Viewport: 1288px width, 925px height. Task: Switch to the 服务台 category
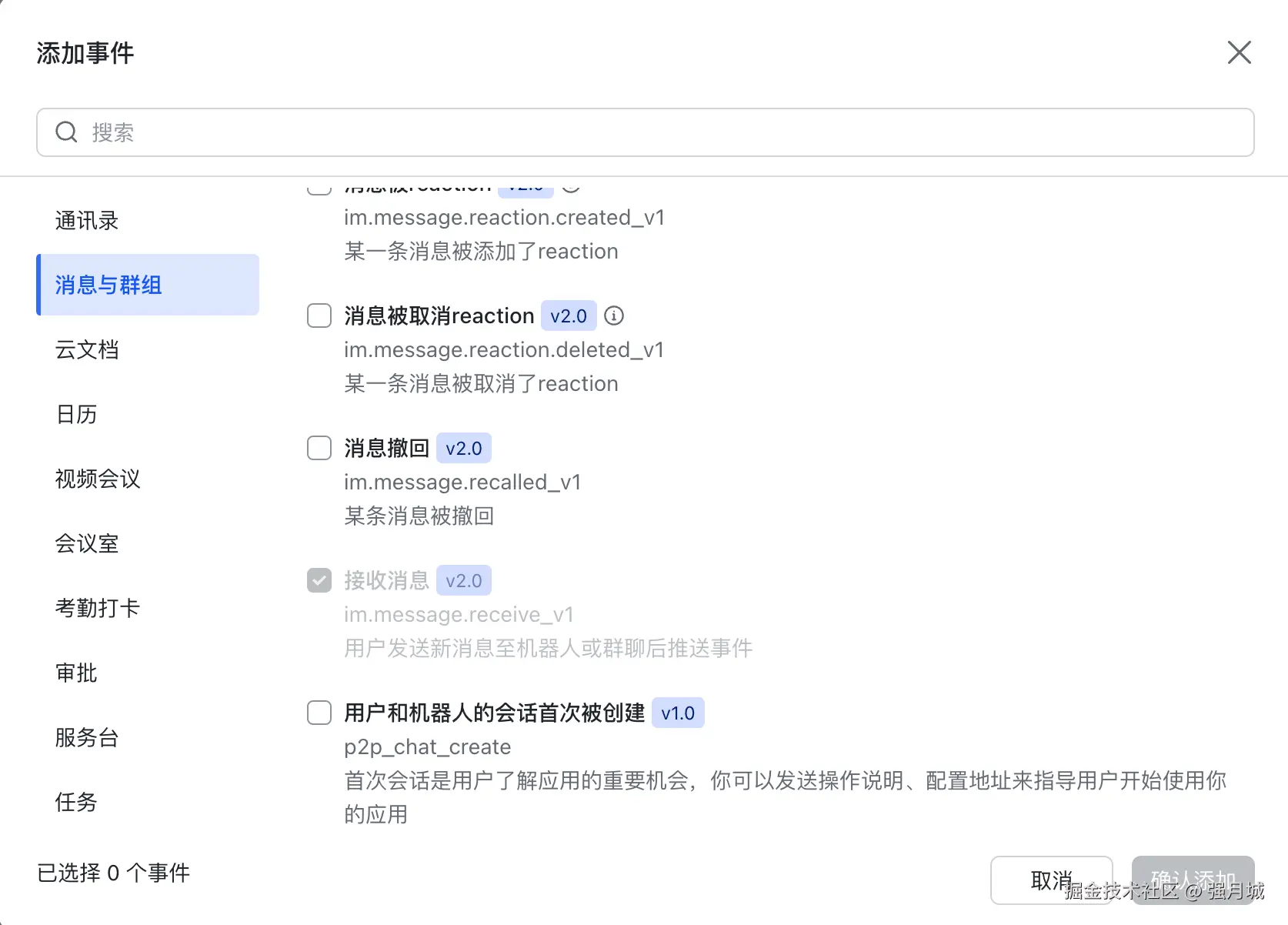(87, 738)
